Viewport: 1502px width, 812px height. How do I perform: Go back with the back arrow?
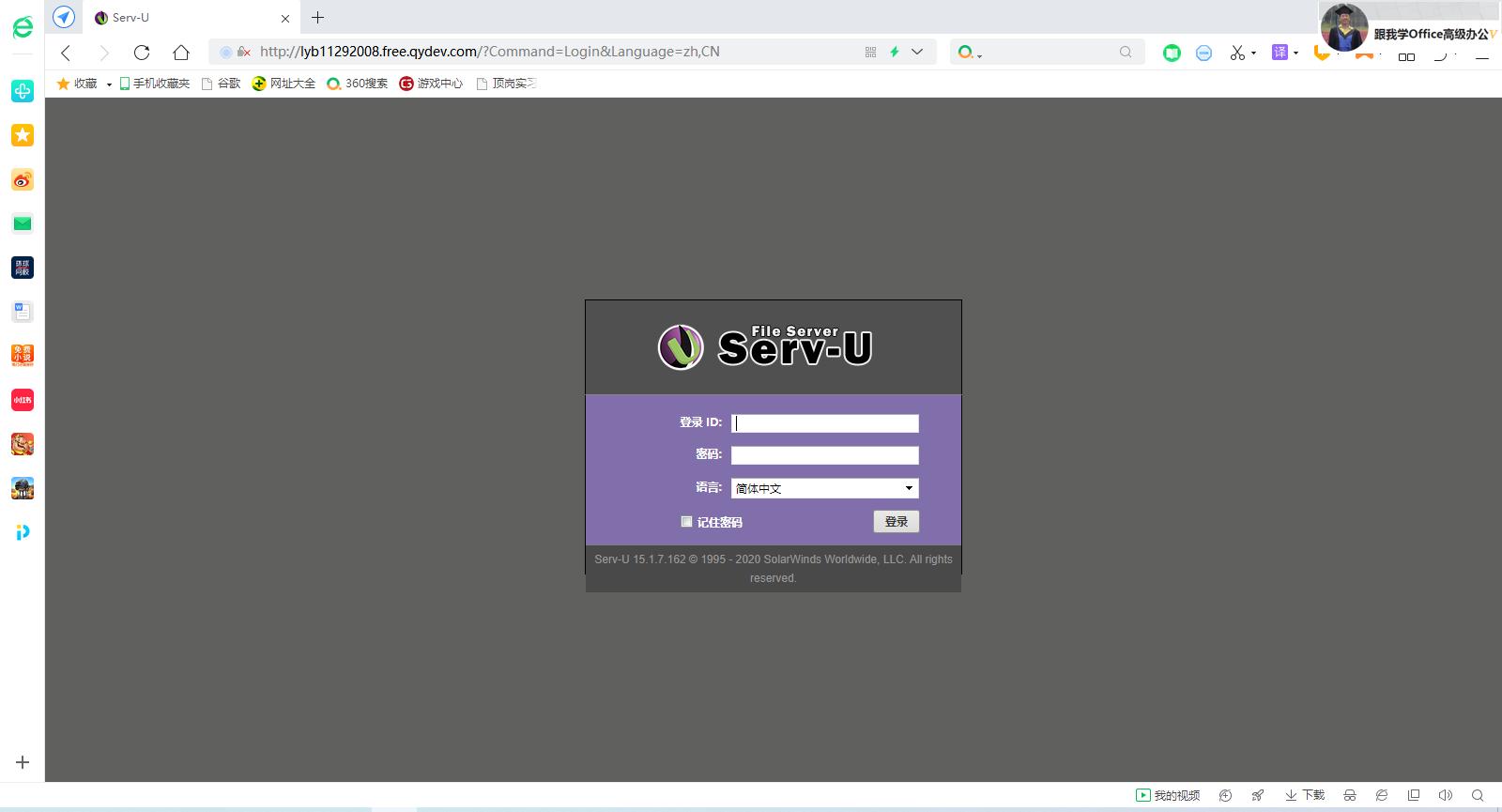(66, 53)
